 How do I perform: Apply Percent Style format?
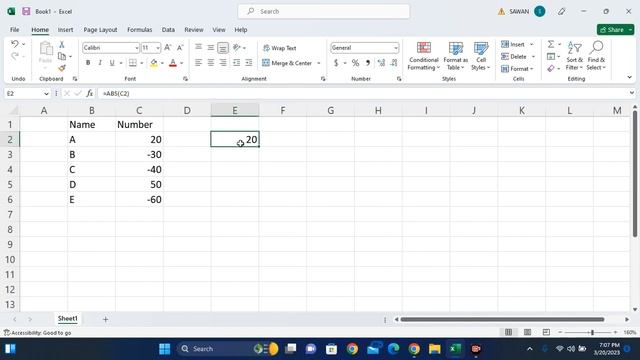(x=356, y=63)
